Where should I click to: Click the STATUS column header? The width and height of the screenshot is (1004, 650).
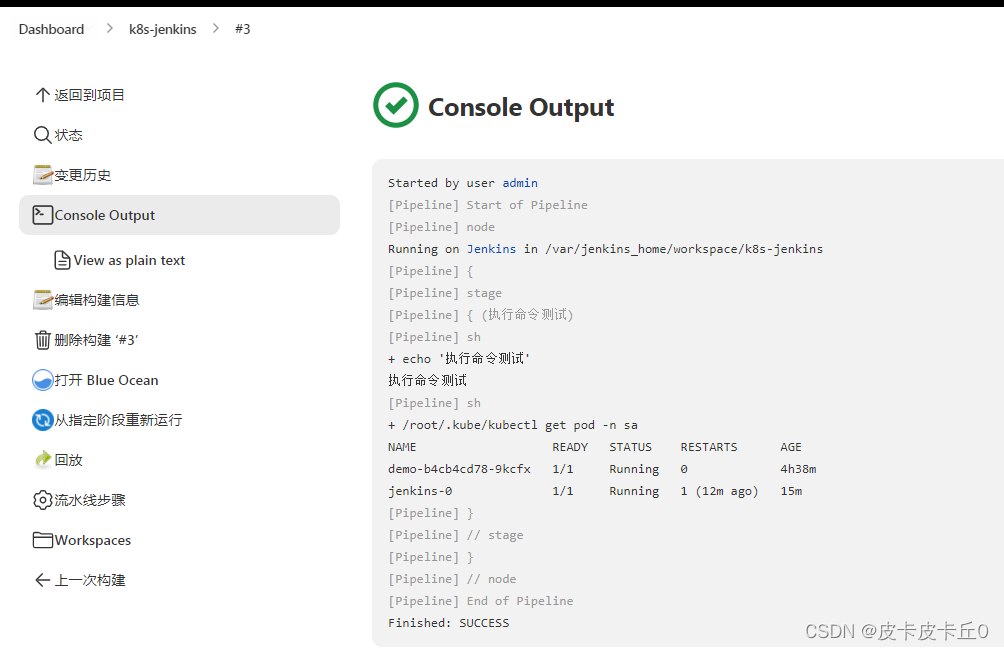(x=631, y=447)
